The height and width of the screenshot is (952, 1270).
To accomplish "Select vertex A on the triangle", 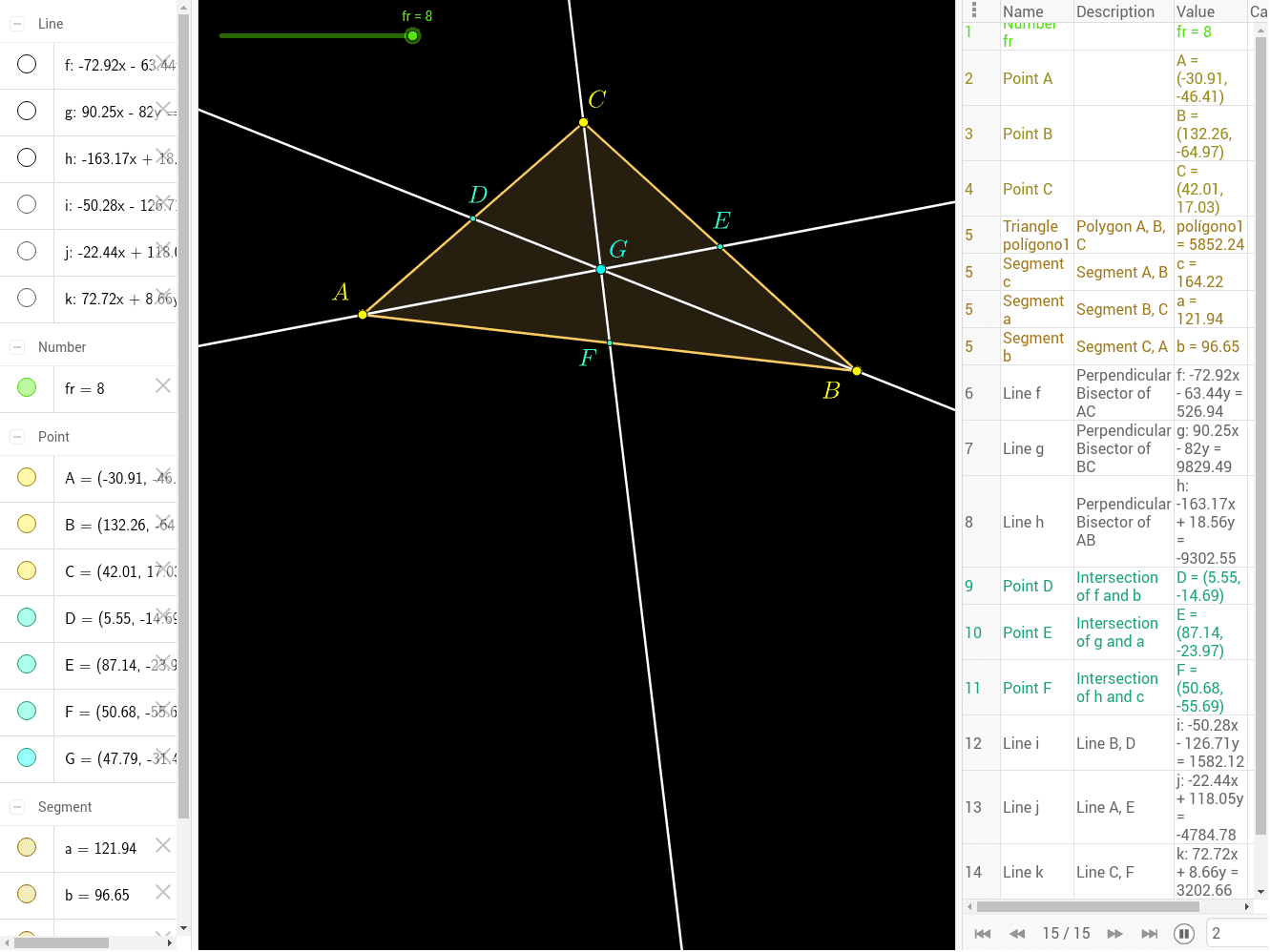I will pyautogui.click(x=363, y=315).
